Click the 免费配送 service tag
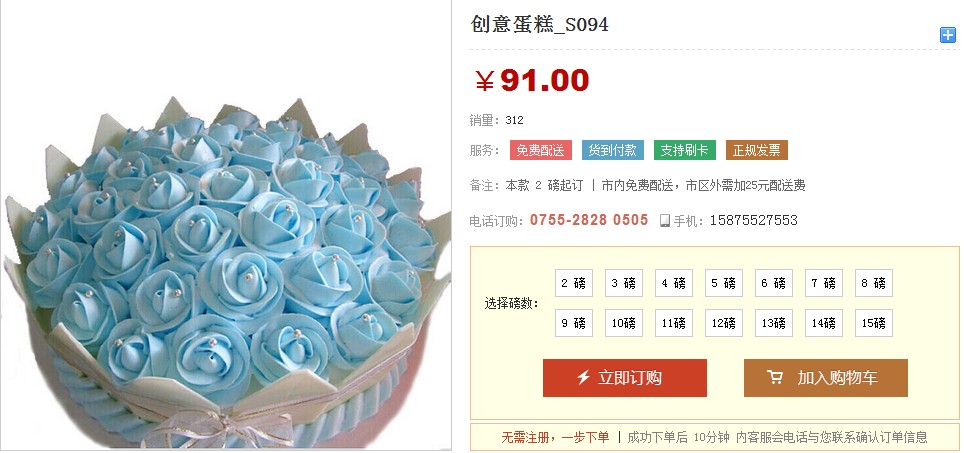The image size is (964, 453). [540, 151]
